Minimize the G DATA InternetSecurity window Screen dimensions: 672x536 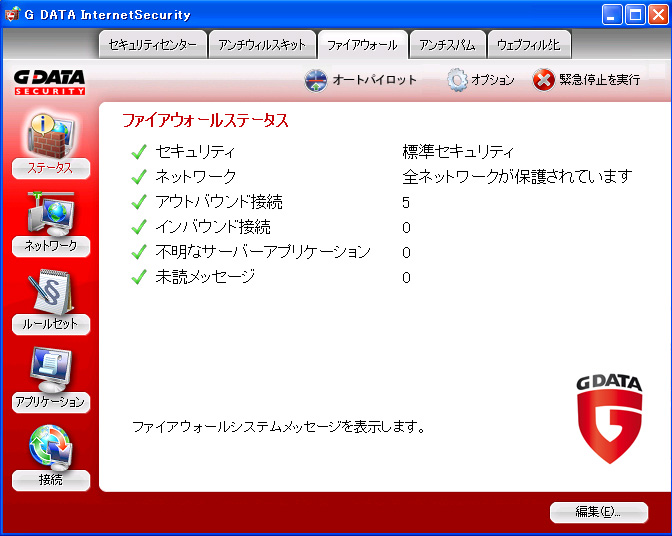(x=612, y=15)
